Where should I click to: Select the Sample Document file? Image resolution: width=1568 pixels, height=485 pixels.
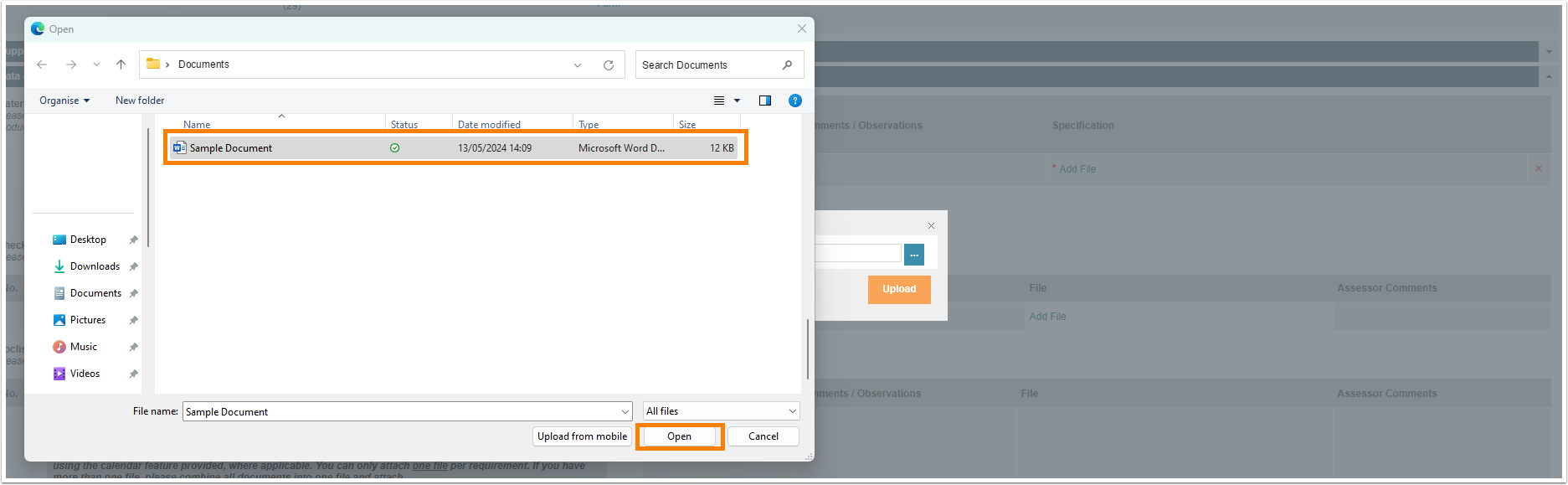pos(231,148)
